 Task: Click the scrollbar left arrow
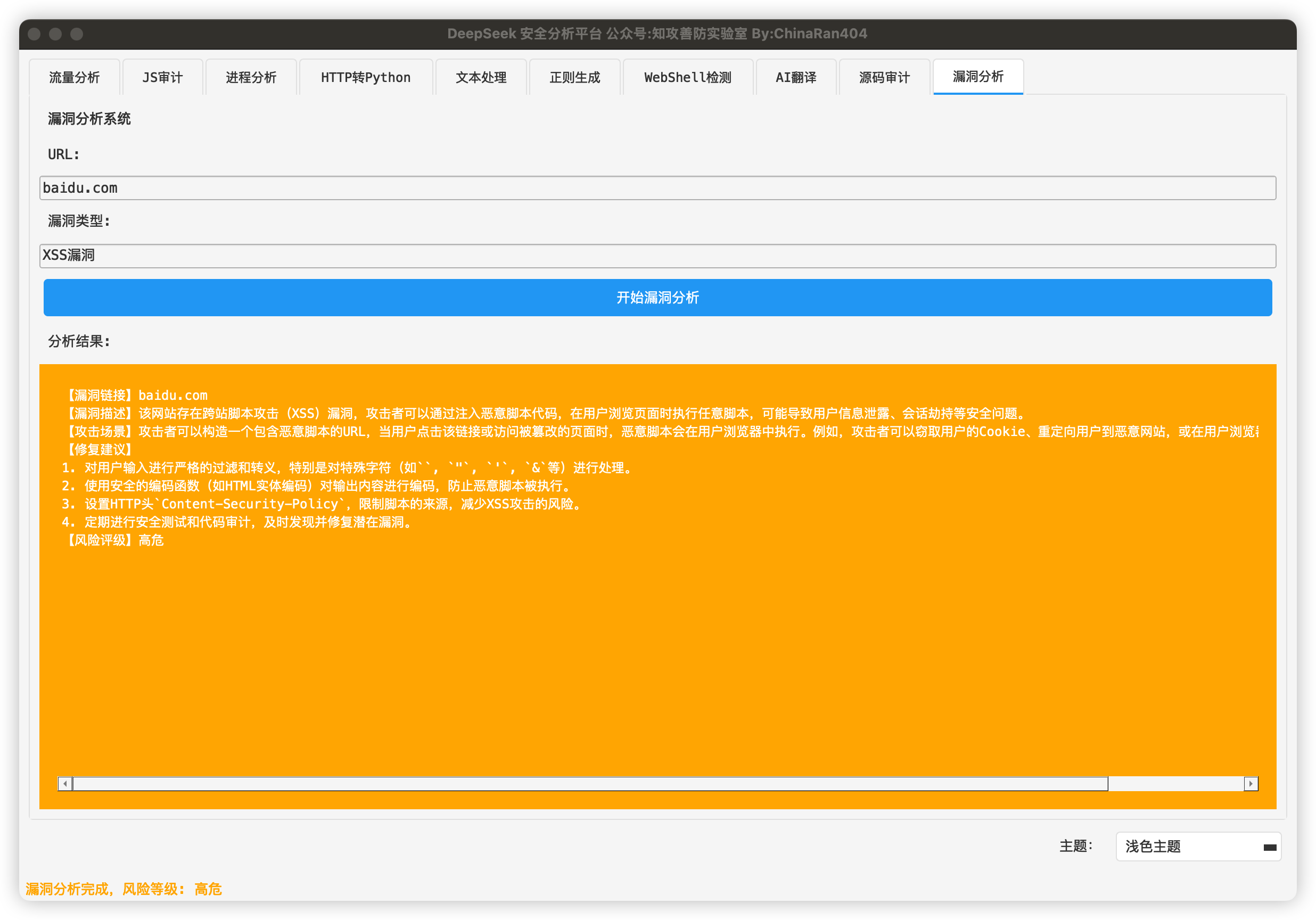click(65, 783)
